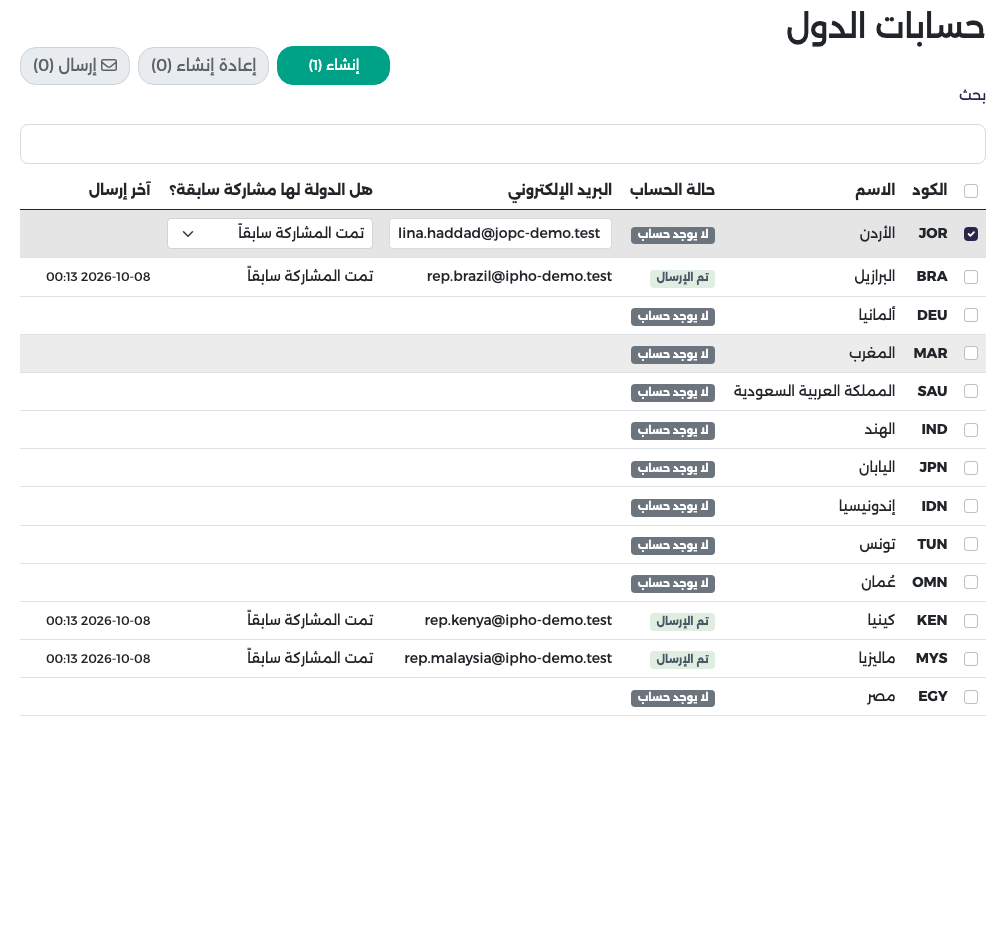Click last-sent date in MYS row
This screenshot has width=1006, height=933.
coord(98,658)
